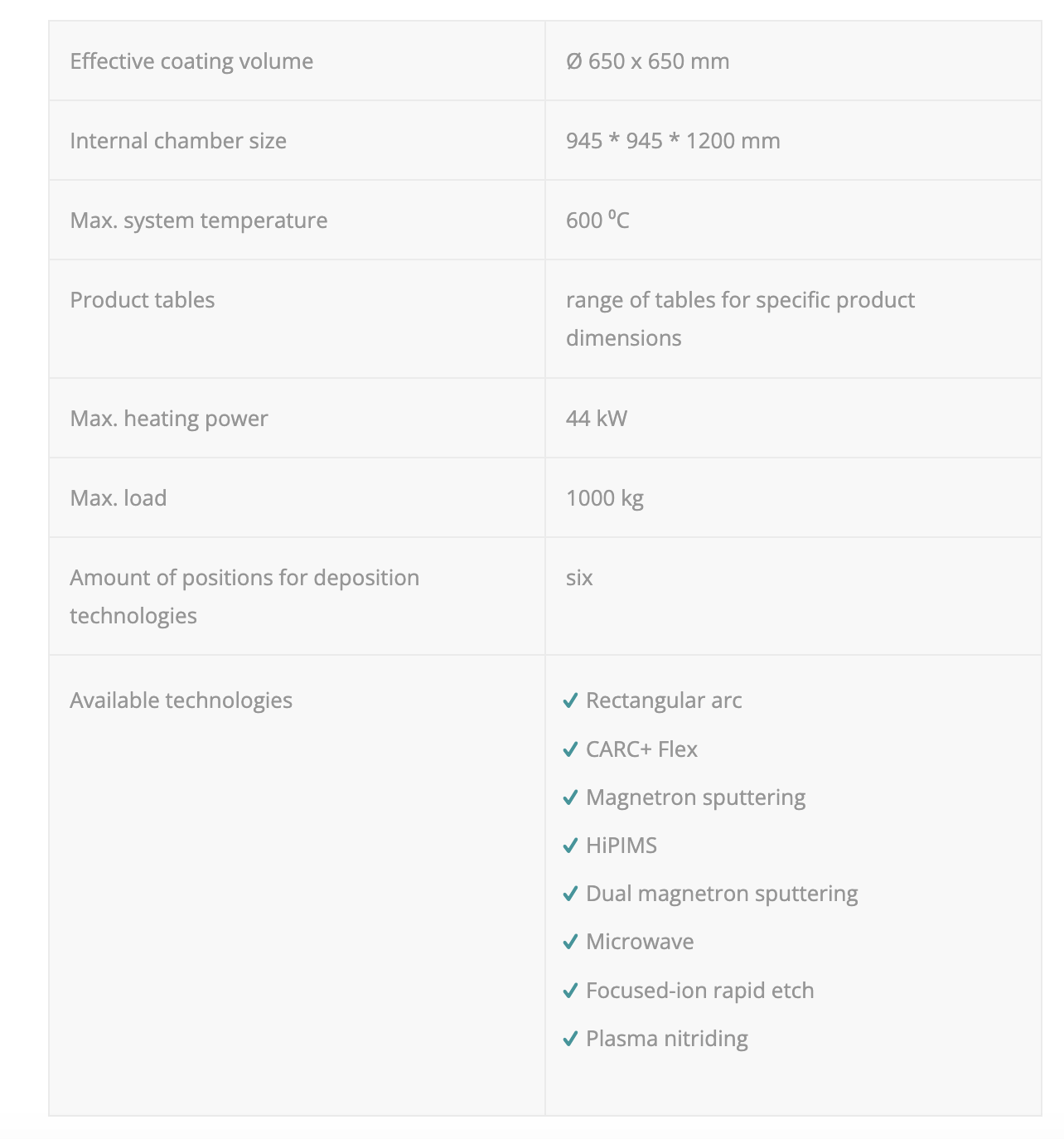This screenshot has width=1064, height=1139.
Task: Click the checkmark next to HiPIMS
Action: tap(570, 846)
